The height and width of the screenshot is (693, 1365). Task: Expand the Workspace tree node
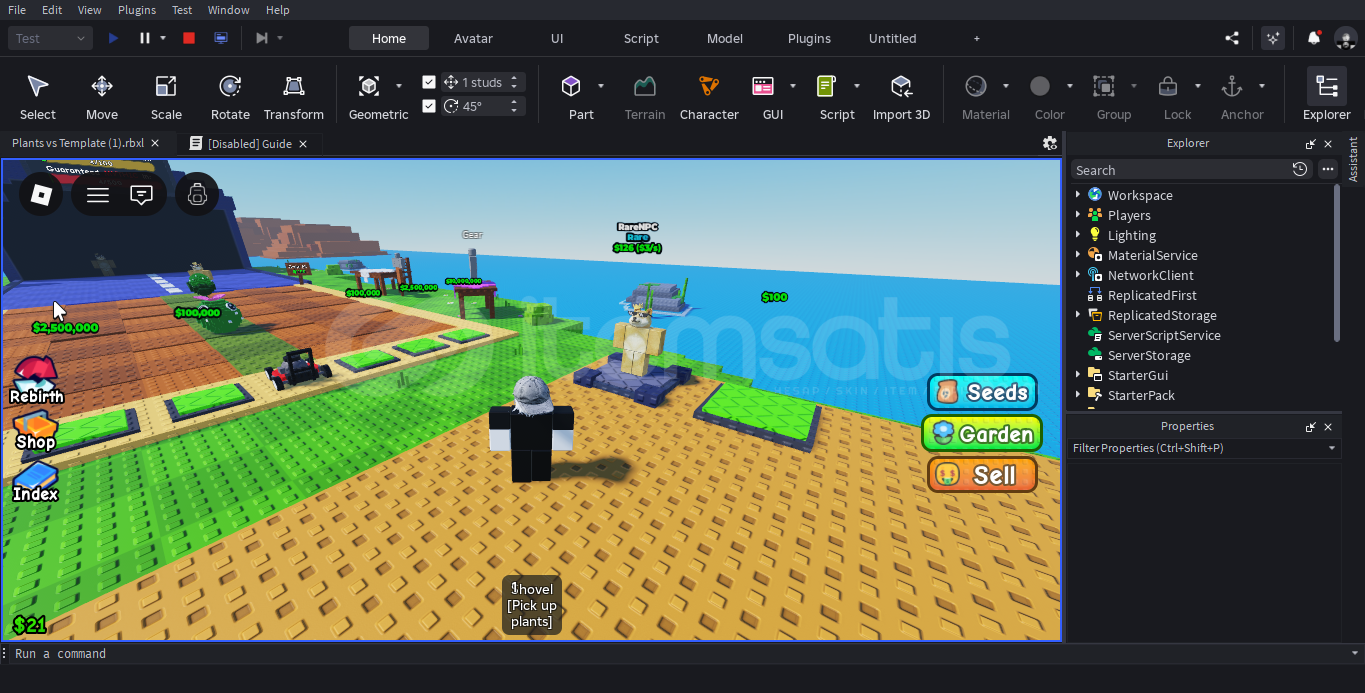pyautogui.click(x=1078, y=195)
